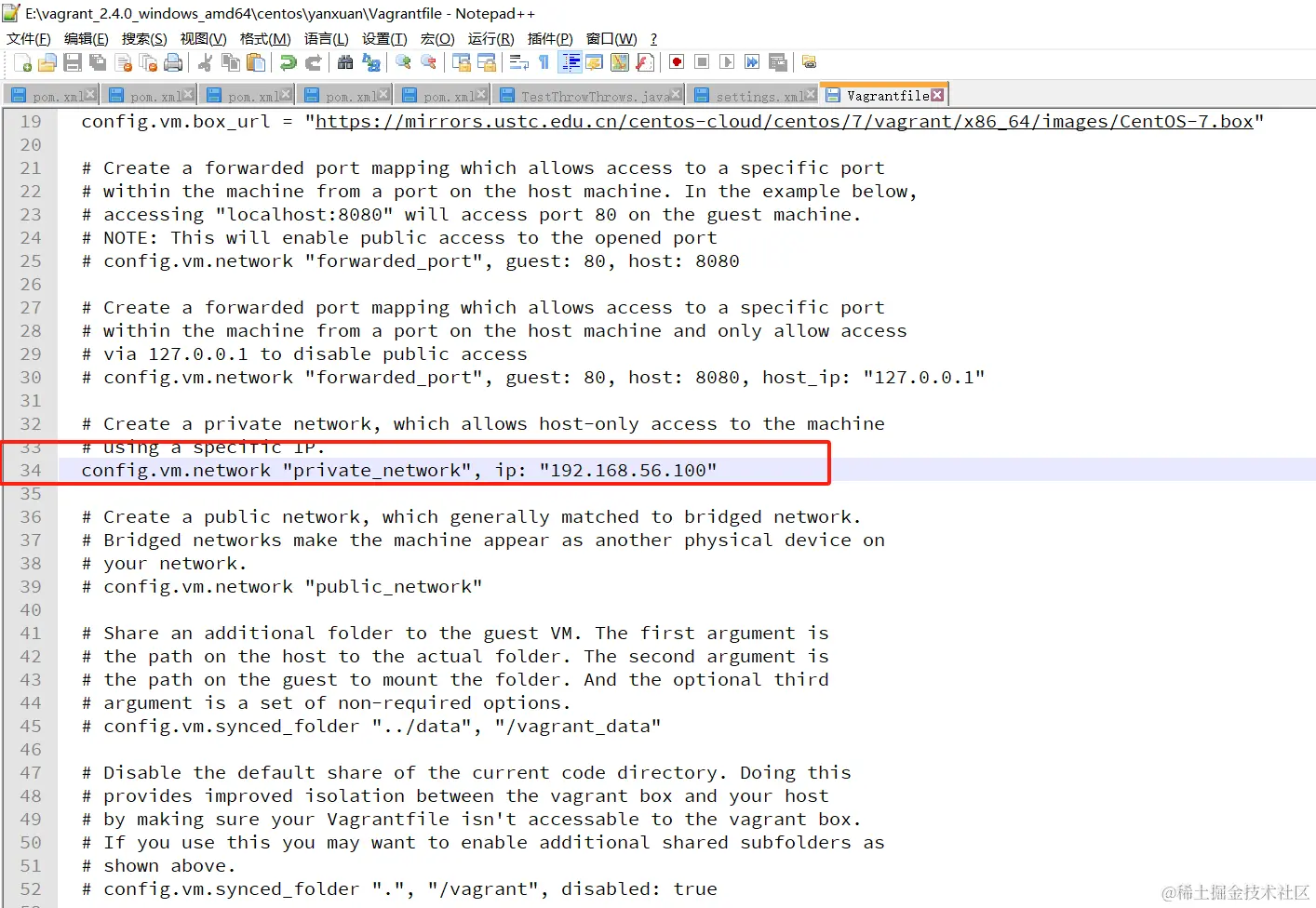
Task: Open the 文件(F) menu
Action: 29,38
